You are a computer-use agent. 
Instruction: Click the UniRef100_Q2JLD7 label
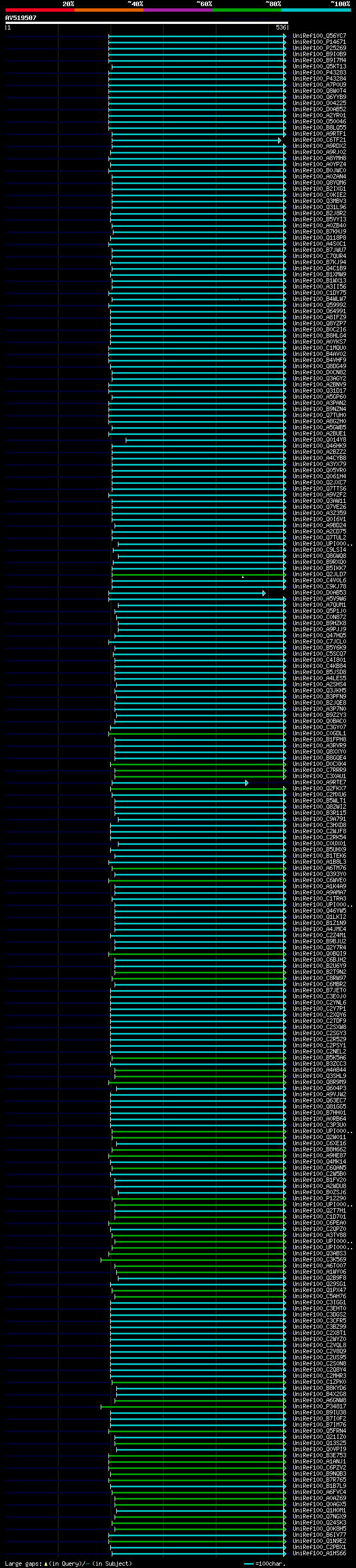click(319, 574)
